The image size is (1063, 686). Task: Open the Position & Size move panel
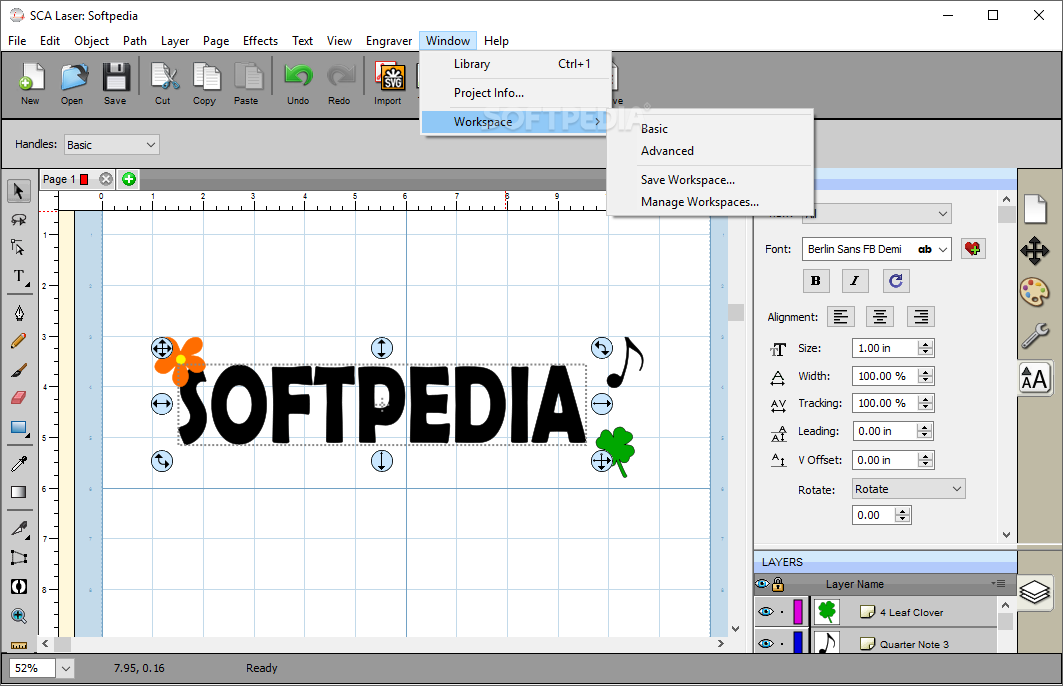1035,251
